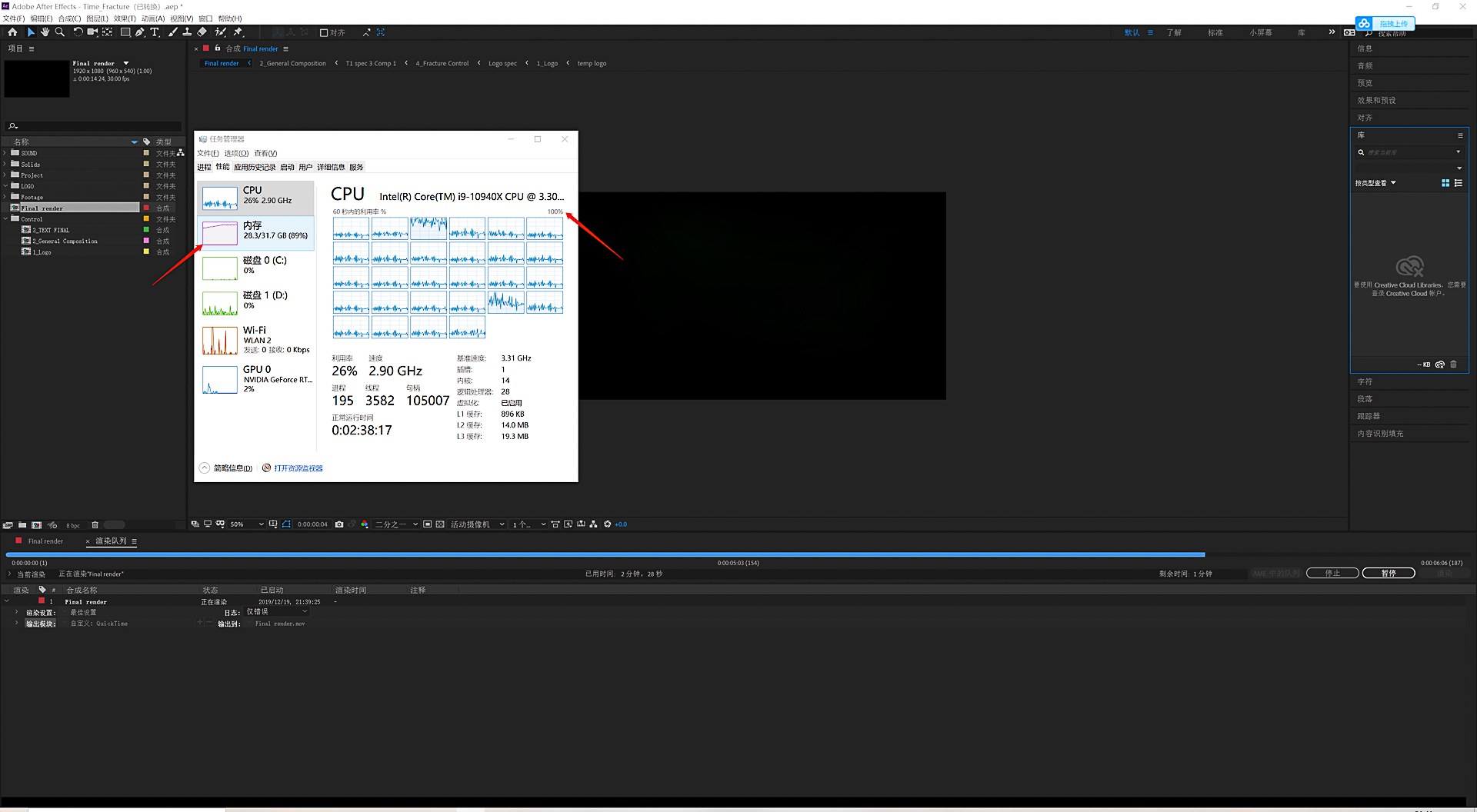Open the show channel RGB color icon
The height and width of the screenshot is (812, 1477).
pos(364,524)
